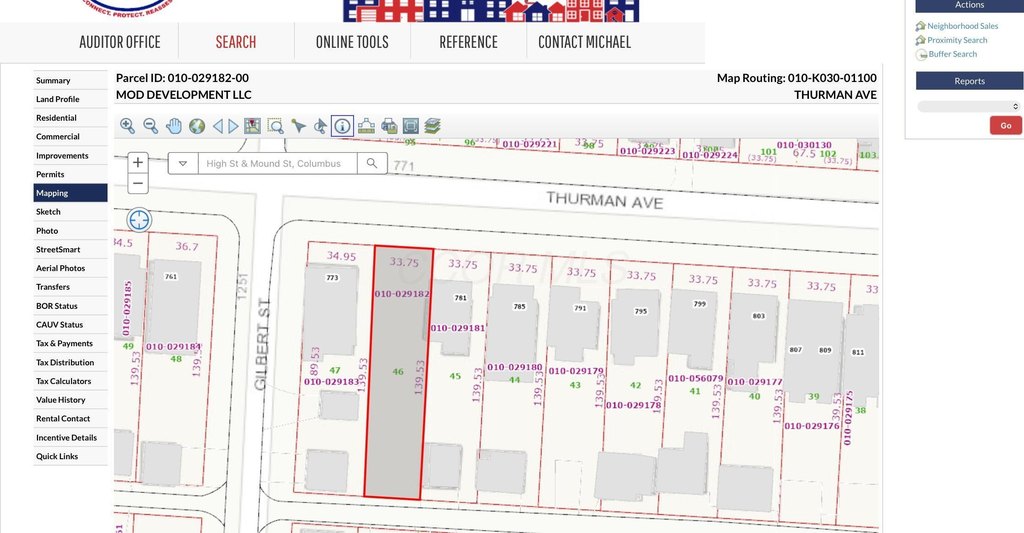Select the zoom out magnifier tool

150,126
